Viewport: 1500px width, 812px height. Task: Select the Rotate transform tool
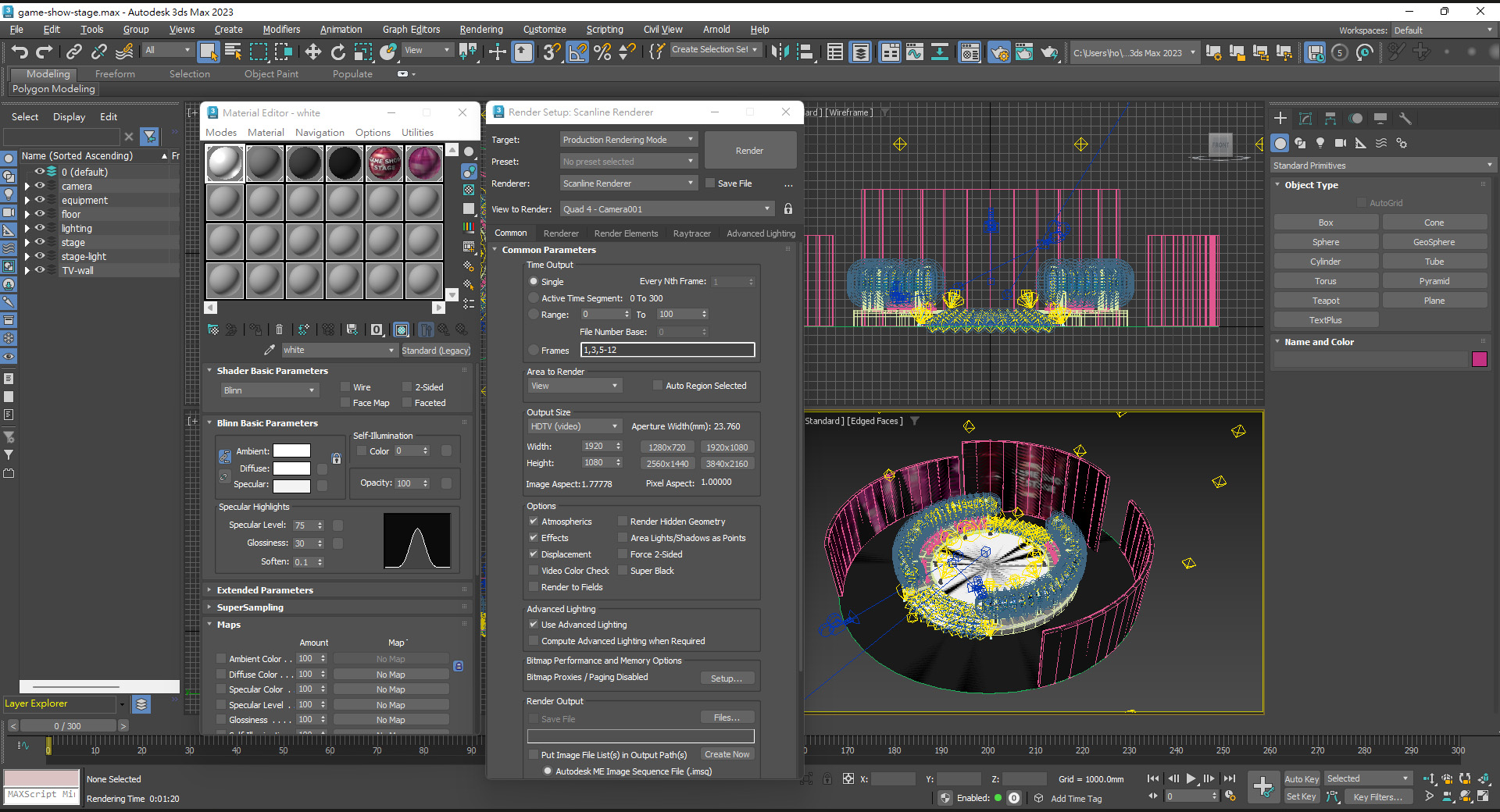337,52
